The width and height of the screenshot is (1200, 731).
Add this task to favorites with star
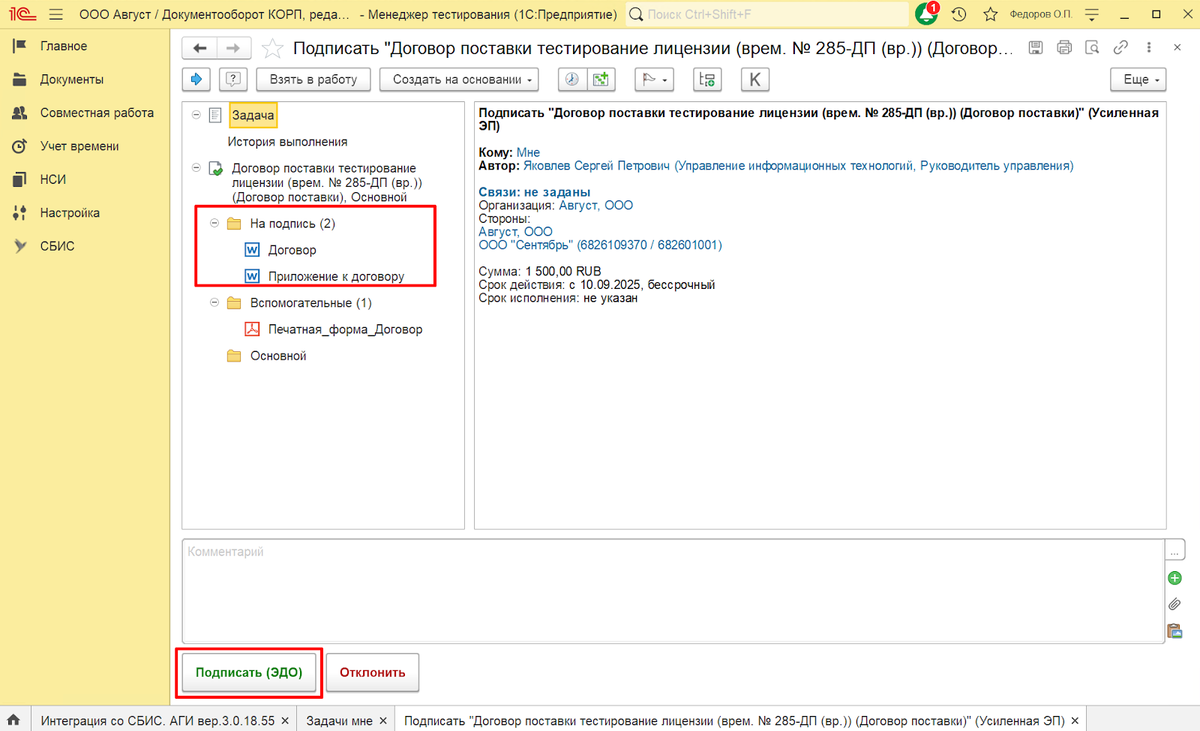coord(270,48)
